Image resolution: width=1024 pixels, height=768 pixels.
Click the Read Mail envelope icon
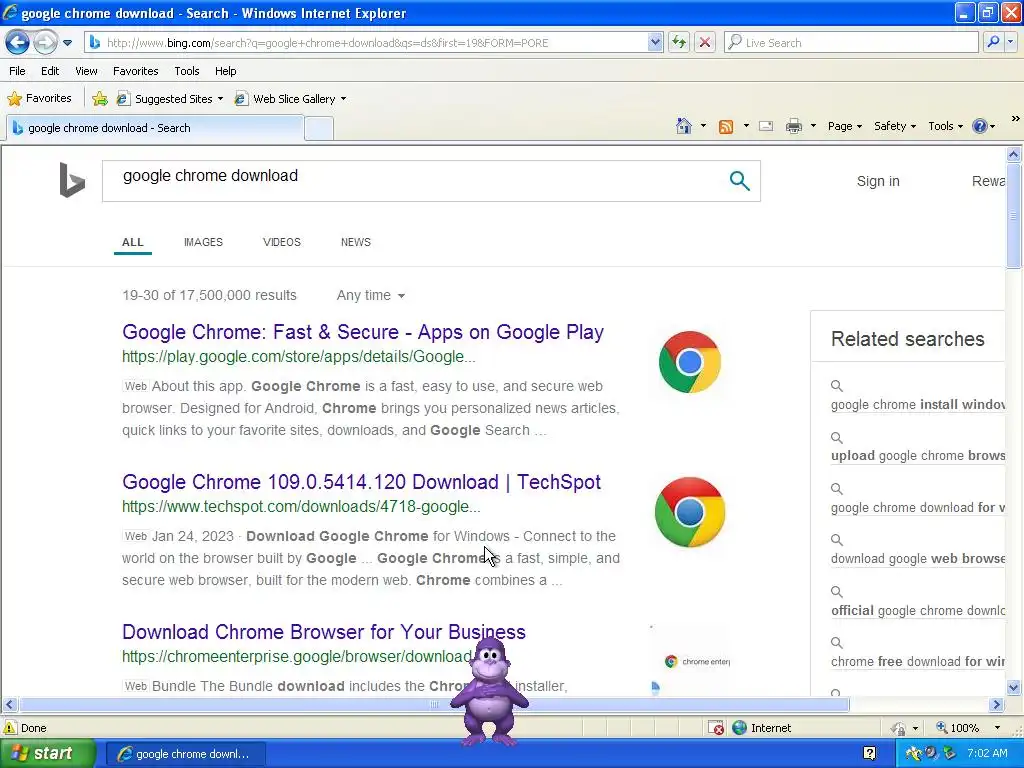tap(766, 126)
